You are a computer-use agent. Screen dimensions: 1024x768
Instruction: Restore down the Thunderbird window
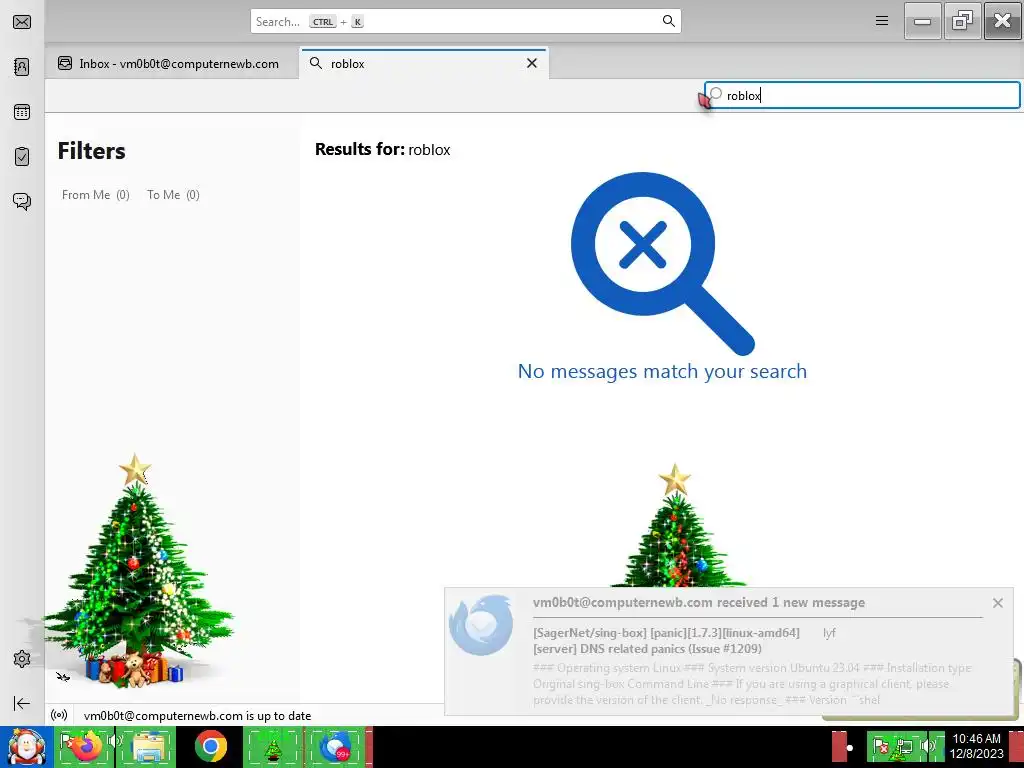point(963,21)
